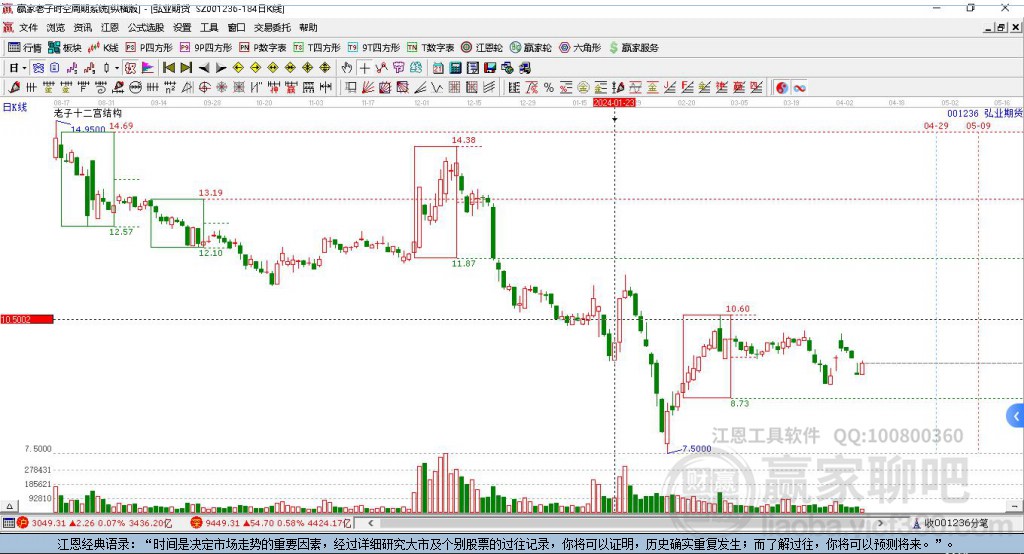This screenshot has height=554, width=1024.
Task: Launch the 赢家轮 wheel tool
Action: point(530,48)
